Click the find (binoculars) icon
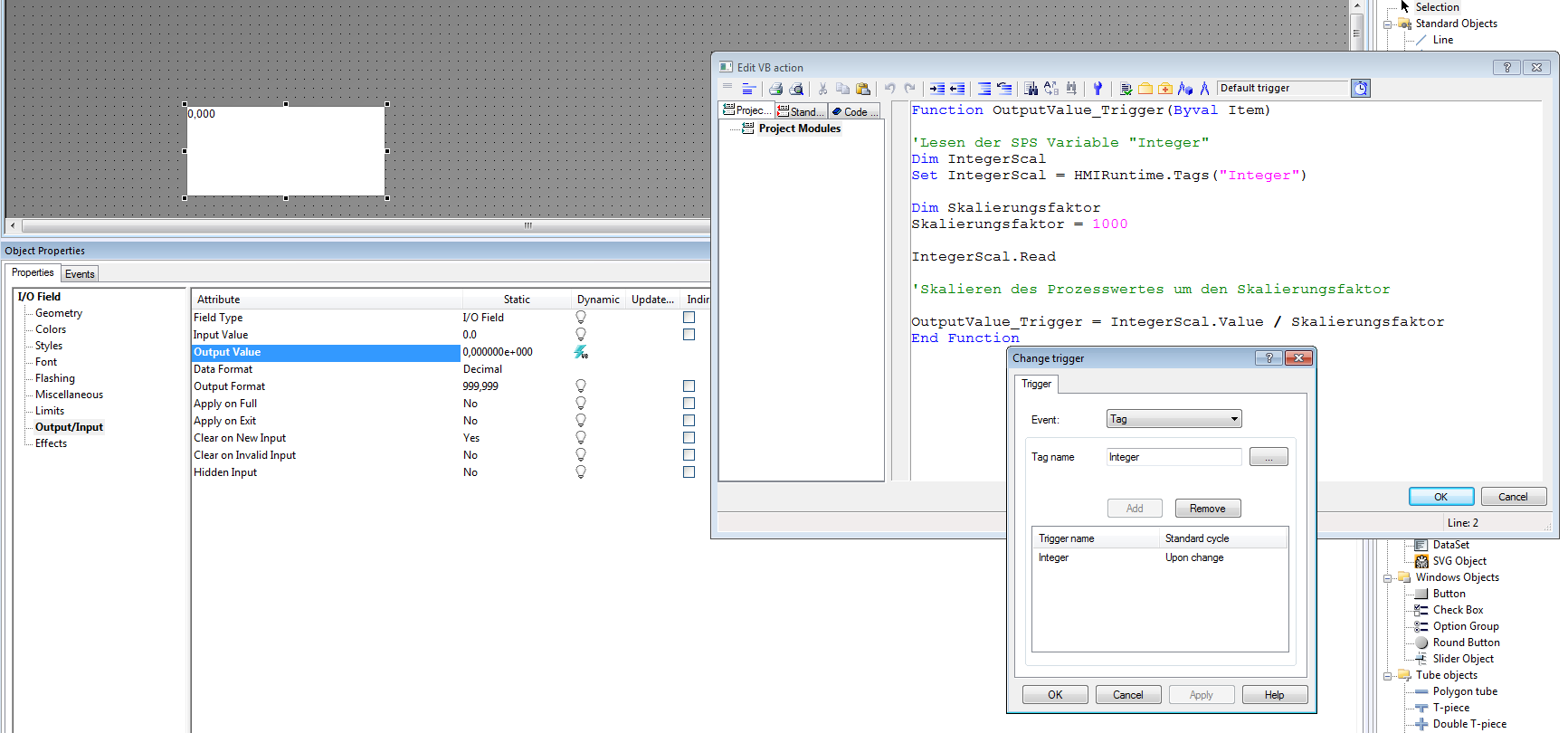The width and height of the screenshot is (1568, 733). pos(1031,89)
